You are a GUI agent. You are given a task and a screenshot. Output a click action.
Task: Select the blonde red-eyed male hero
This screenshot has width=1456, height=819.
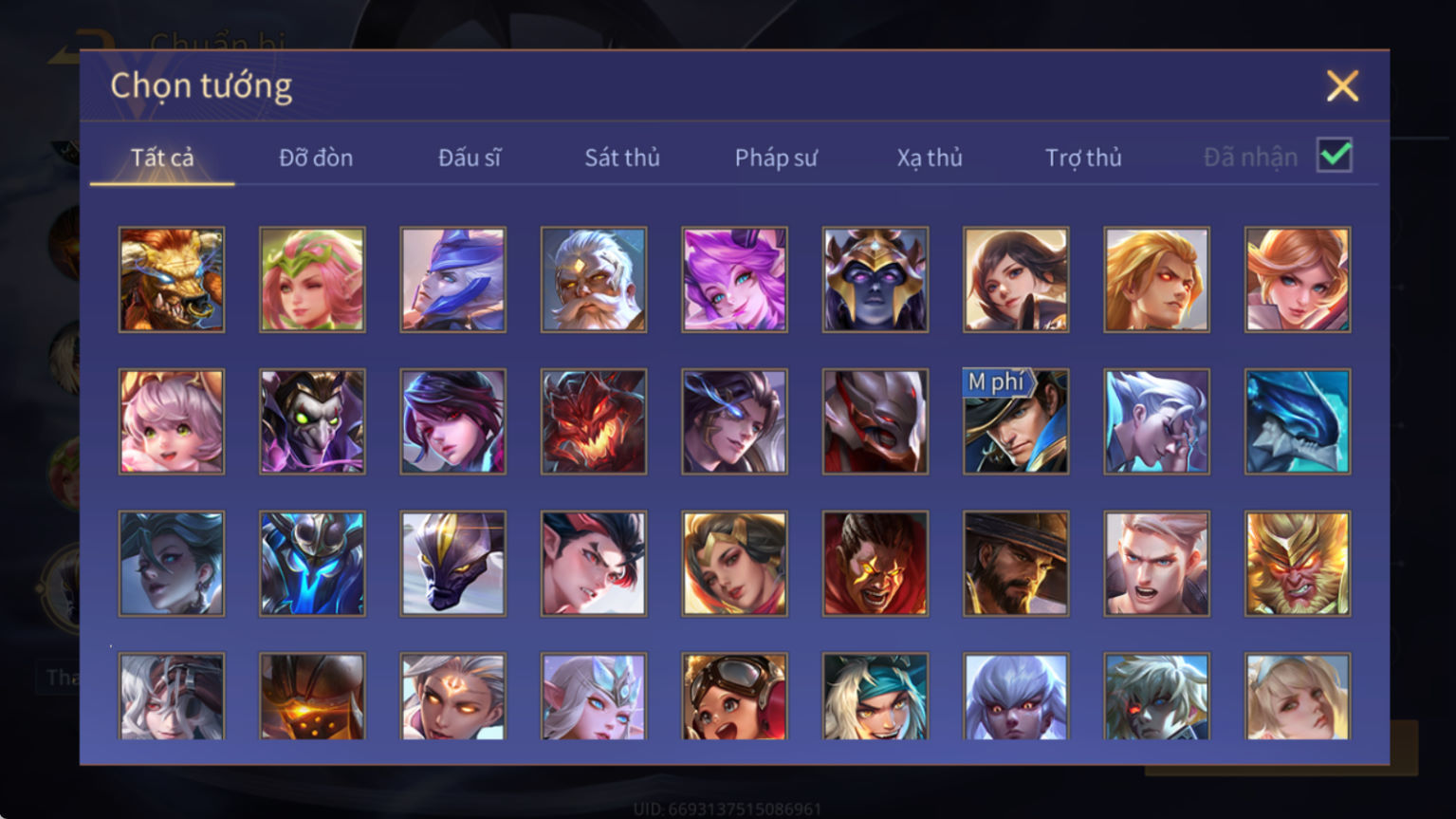(1156, 280)
